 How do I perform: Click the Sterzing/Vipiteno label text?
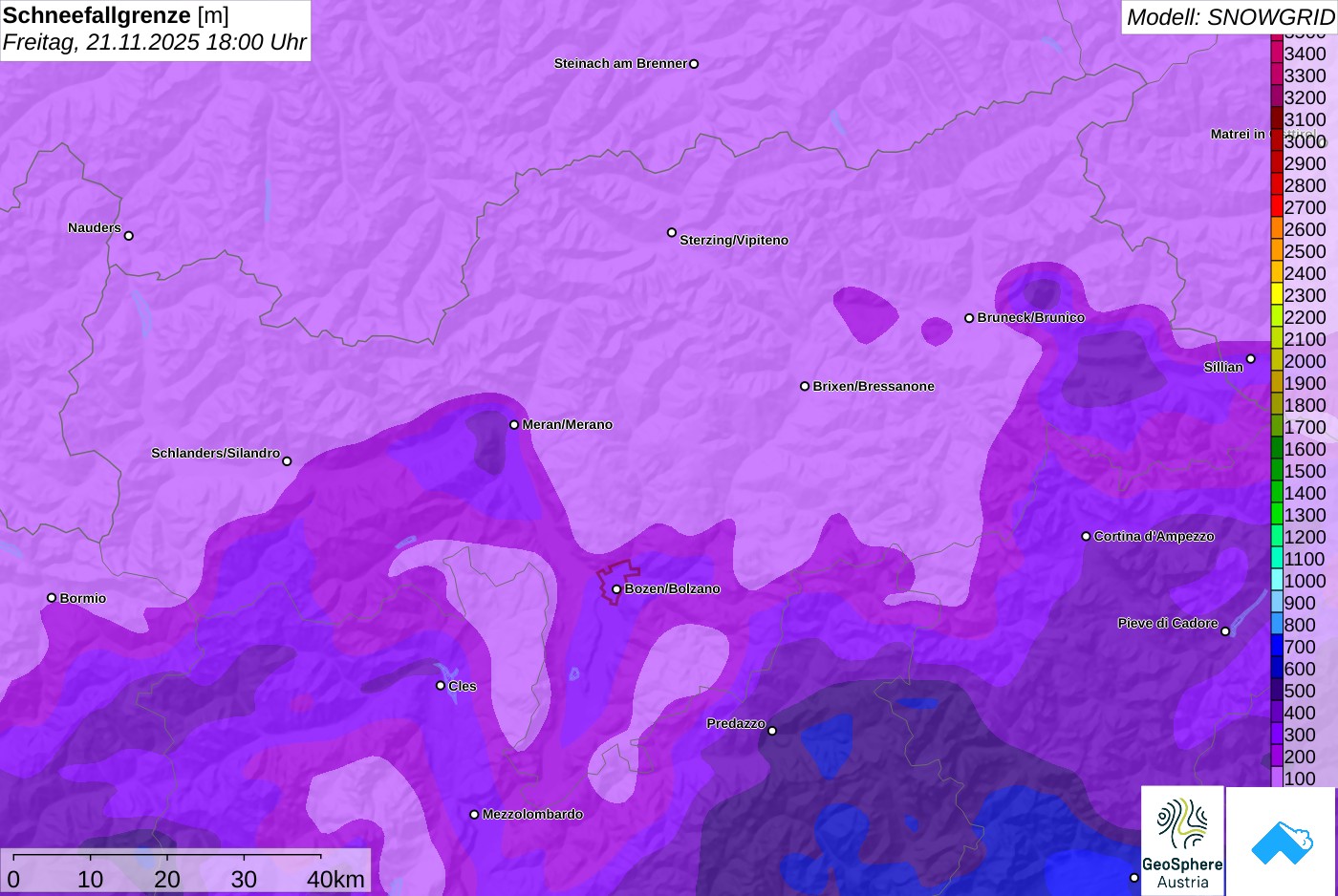[x=734, y=241]
